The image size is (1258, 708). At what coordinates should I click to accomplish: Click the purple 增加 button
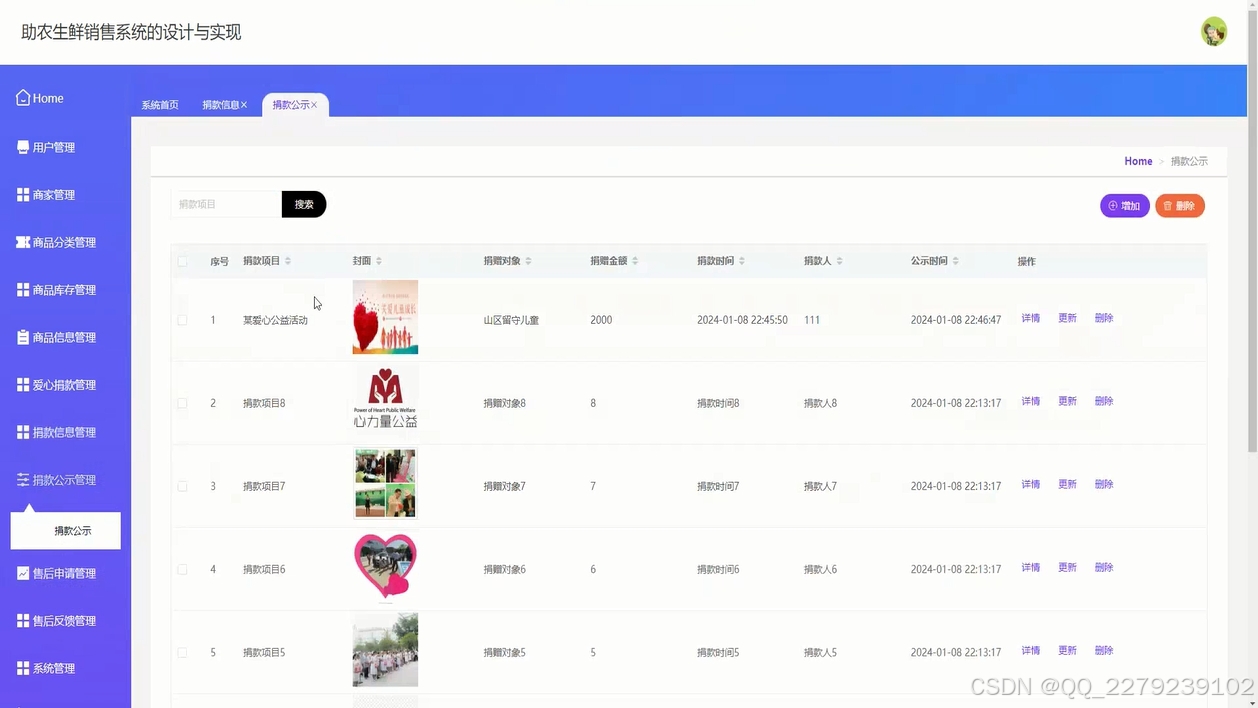click(1125, 206)
